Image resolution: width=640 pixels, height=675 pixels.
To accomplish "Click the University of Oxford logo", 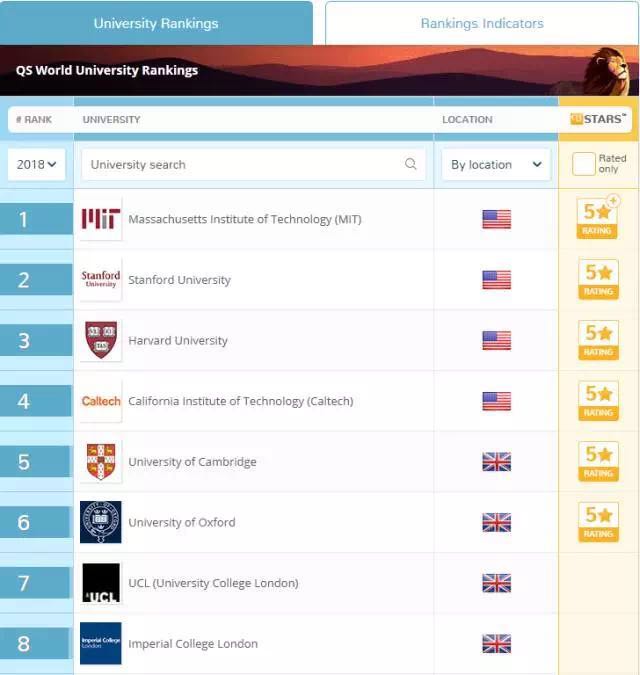I will click(101, 522).
